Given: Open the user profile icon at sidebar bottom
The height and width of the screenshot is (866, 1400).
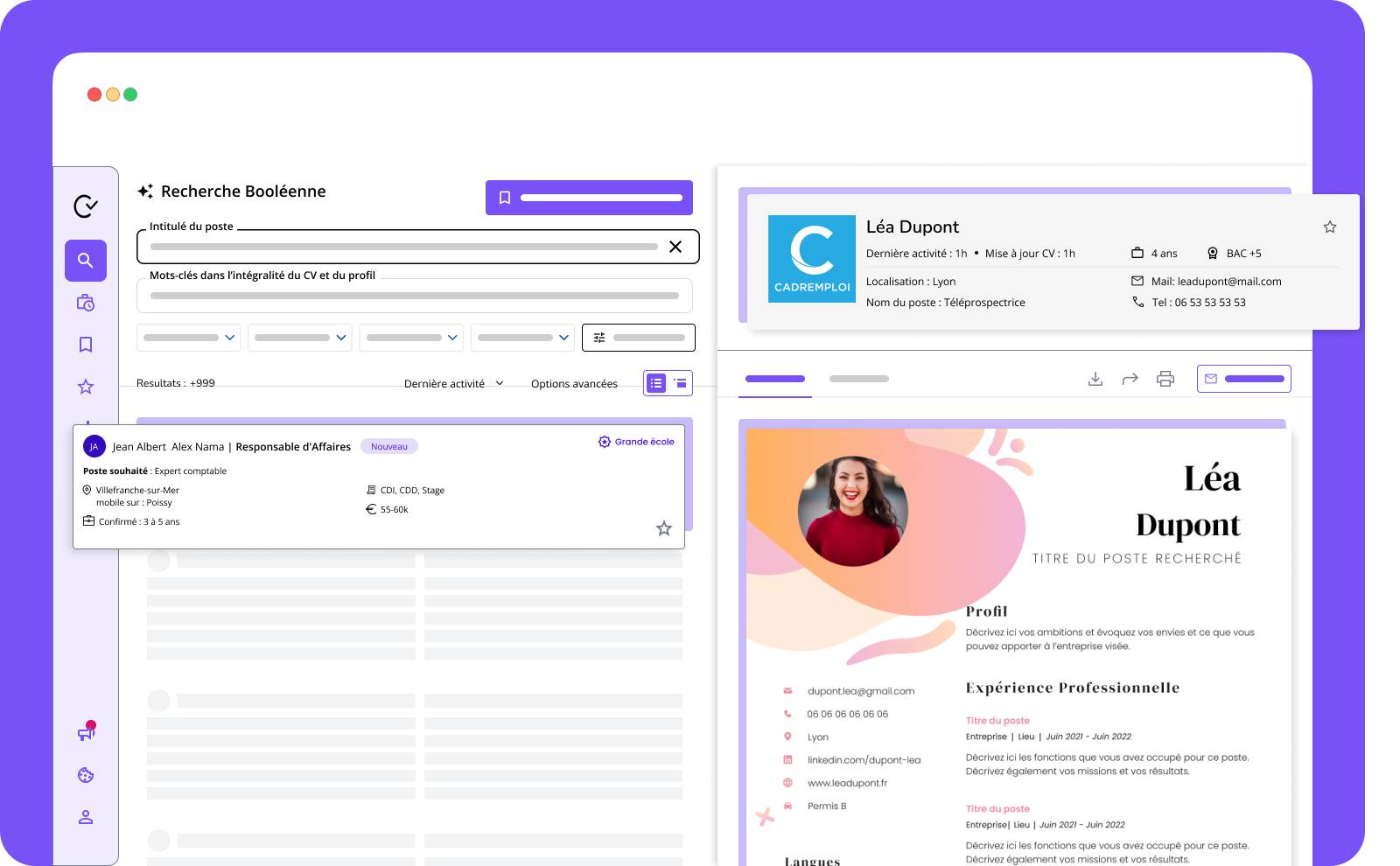Looking at the screenshot, I should click(85, 816).
